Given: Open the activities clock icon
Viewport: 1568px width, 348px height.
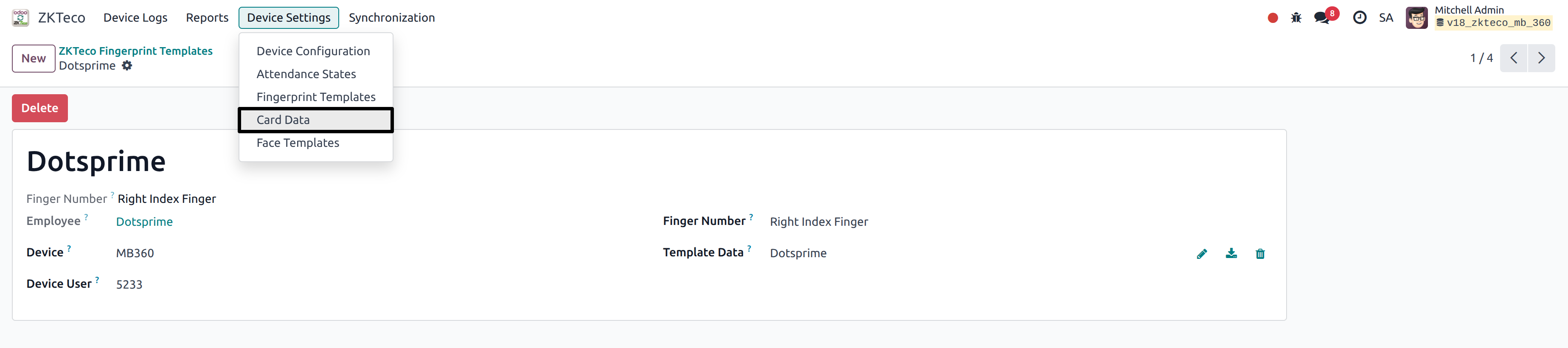Looking at the screenshot, I should (1360, 18).
